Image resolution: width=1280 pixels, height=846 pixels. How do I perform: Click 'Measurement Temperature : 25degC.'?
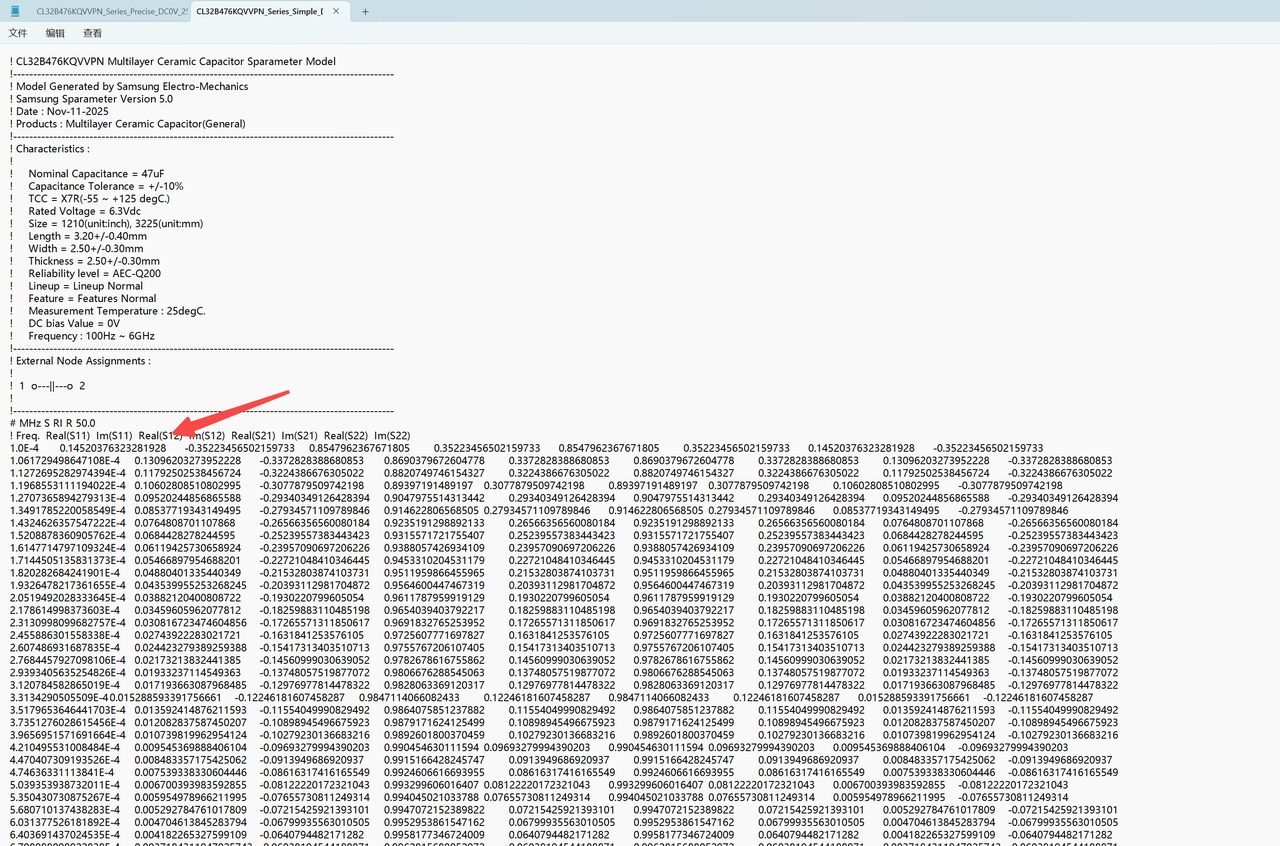[x=117, y=311]
